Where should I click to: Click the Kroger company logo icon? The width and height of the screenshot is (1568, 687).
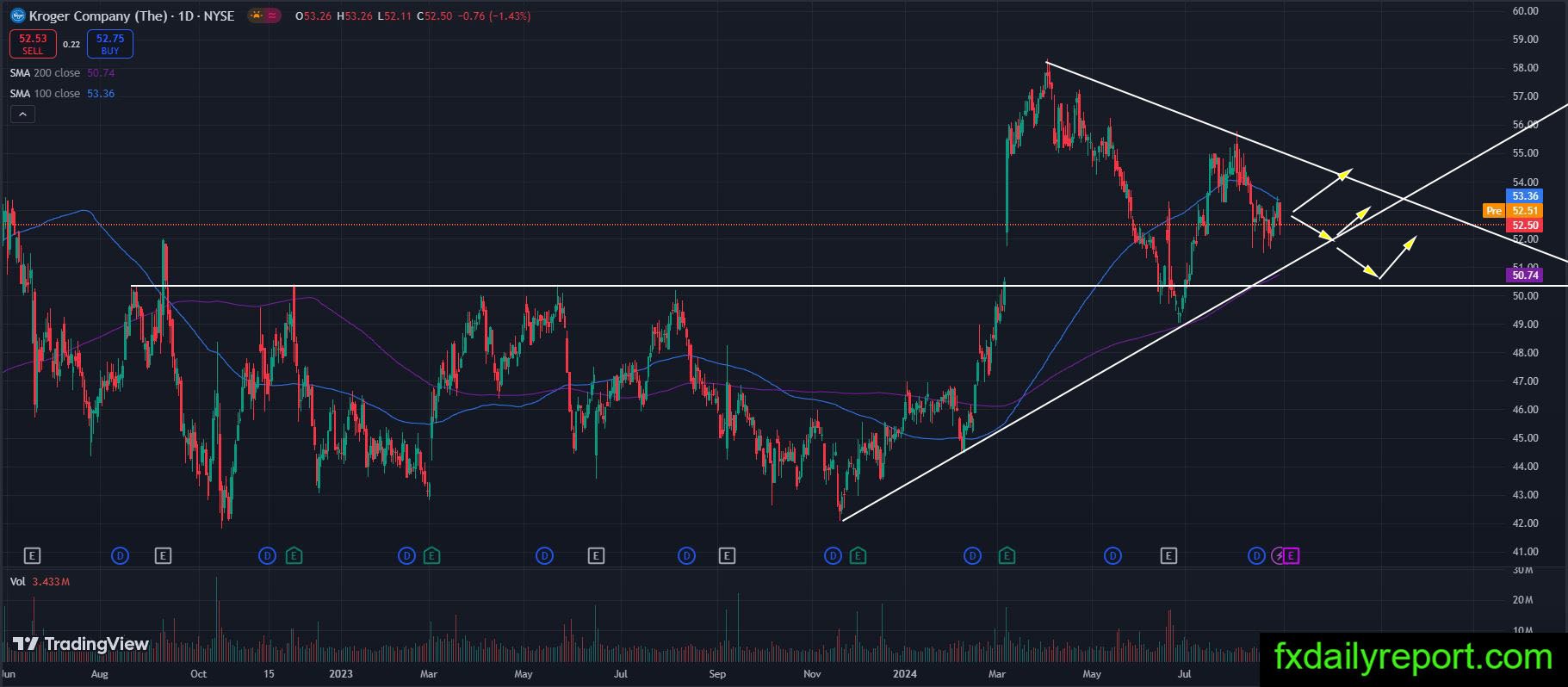click(17, 15)
